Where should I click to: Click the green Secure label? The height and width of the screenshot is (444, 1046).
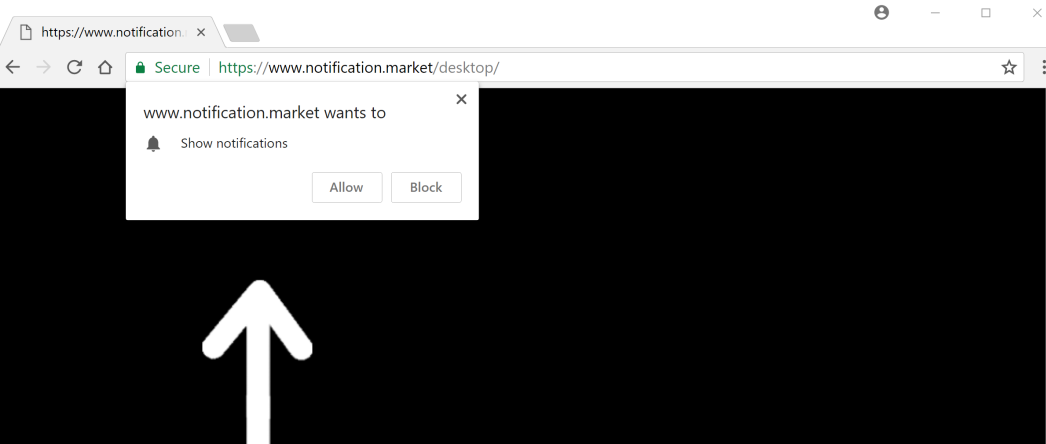click(177, 67)
